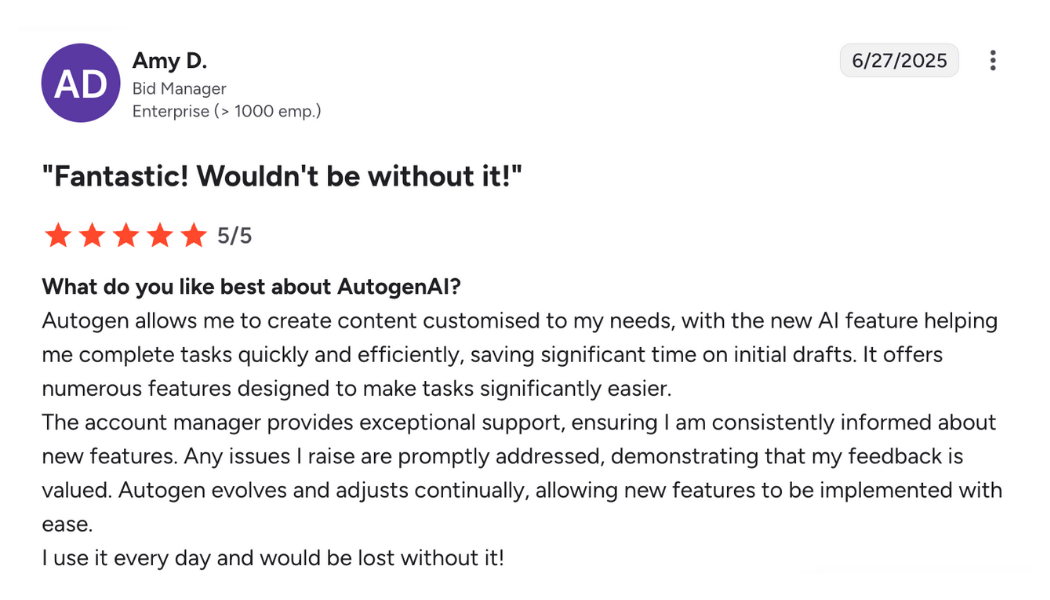
Task: Select the Bid Manager job title
Action: click(179, 89)
